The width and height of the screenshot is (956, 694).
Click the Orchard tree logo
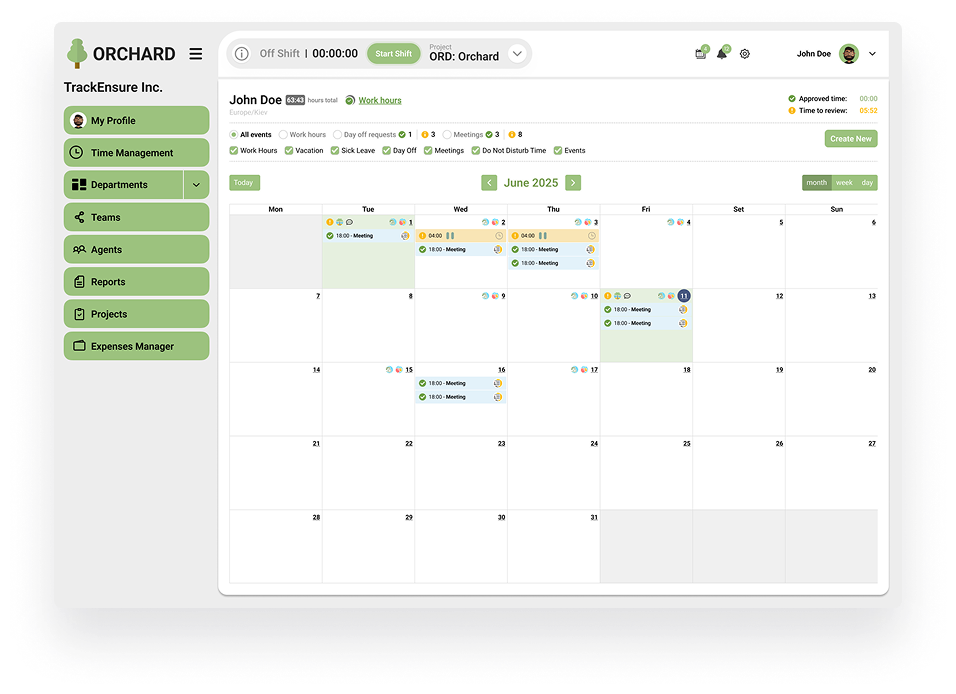tap(77, 53)
